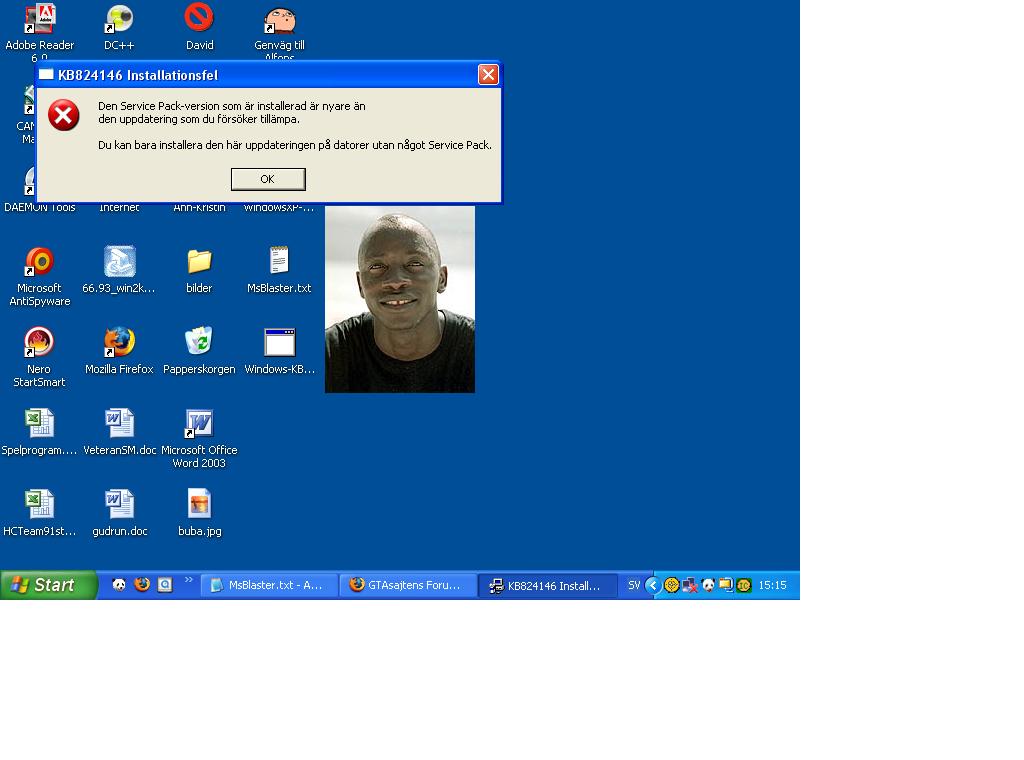Select the David desktop icon
1024x760 pixels.
pyautogui.click(x=199, y=20)
